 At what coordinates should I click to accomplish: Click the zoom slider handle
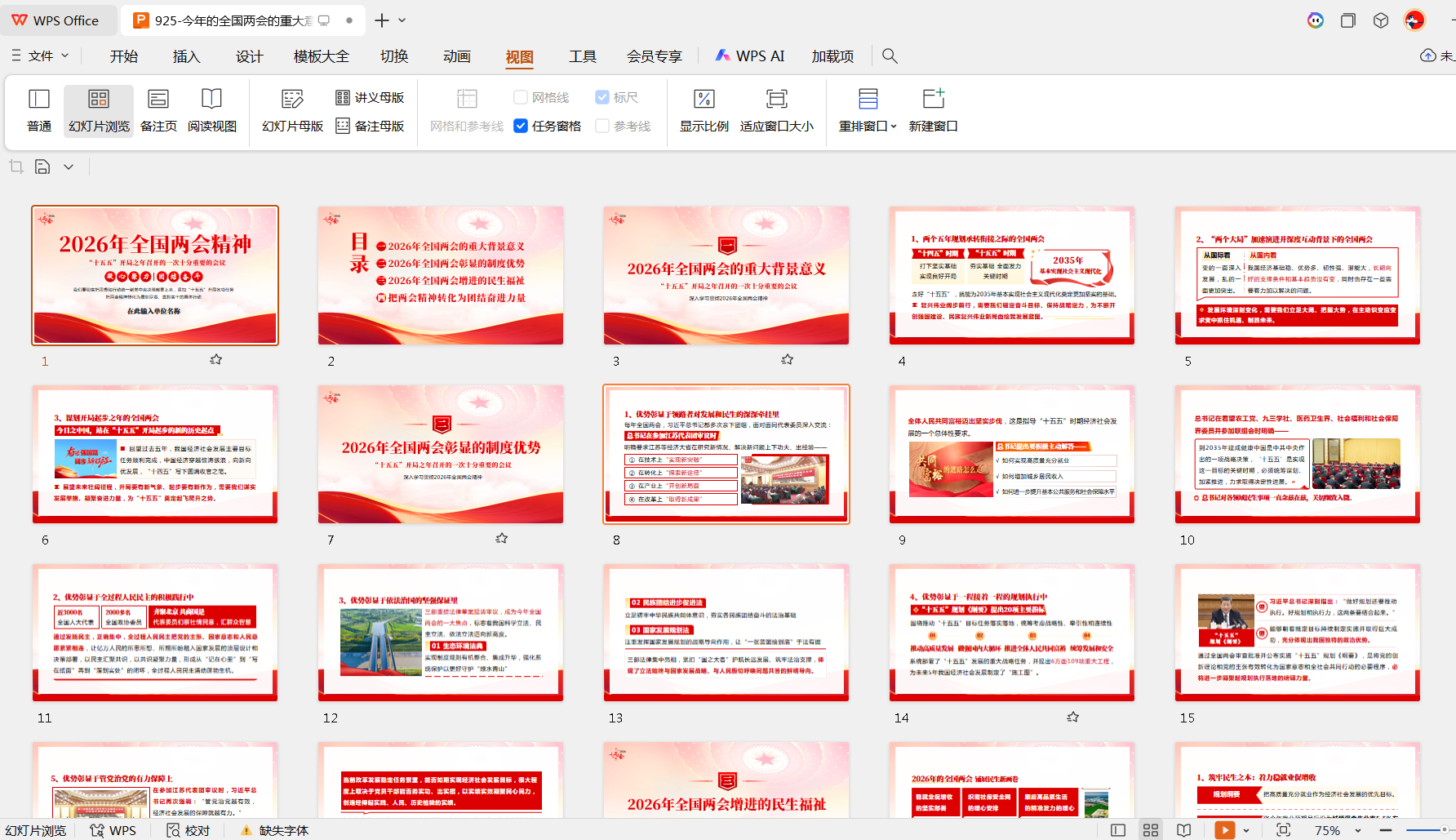click(x=1444, y=830)
